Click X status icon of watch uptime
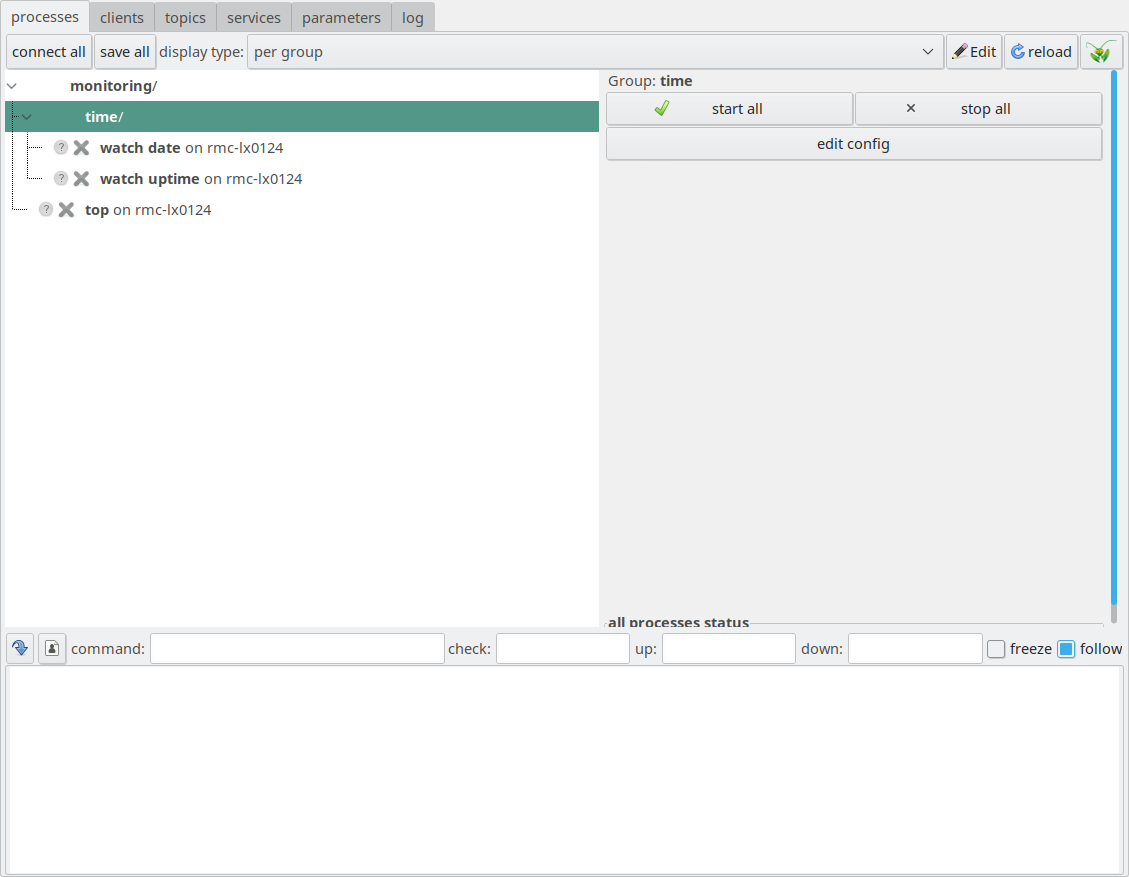The height and width of the screenshot is (877, 1129). pos(81,179)
